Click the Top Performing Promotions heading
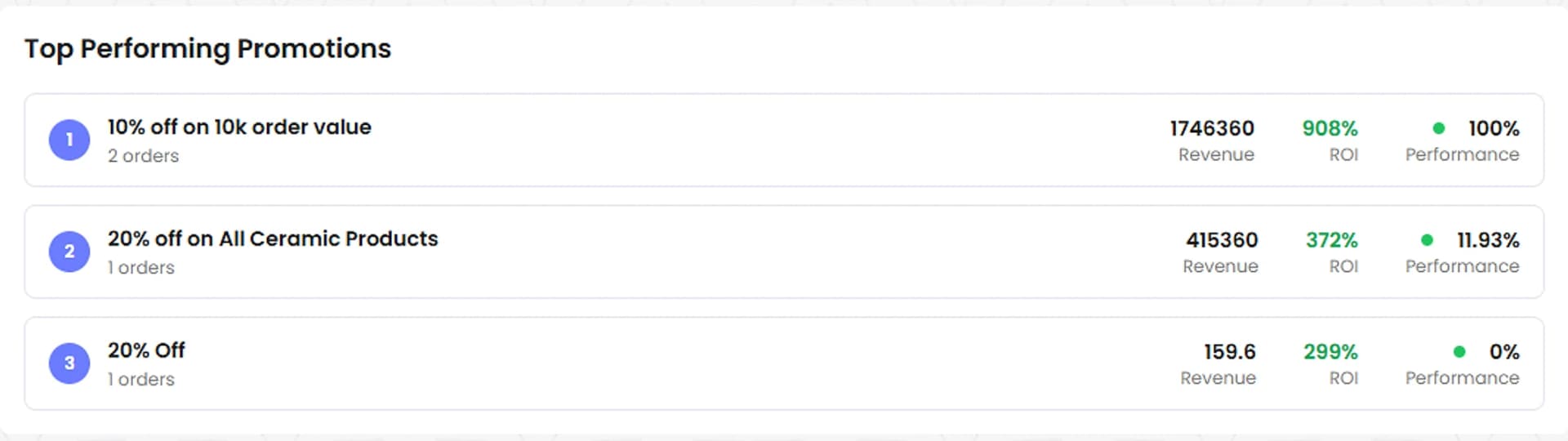The width and height of the screenshot is (1568, 441). pos(207,49)
